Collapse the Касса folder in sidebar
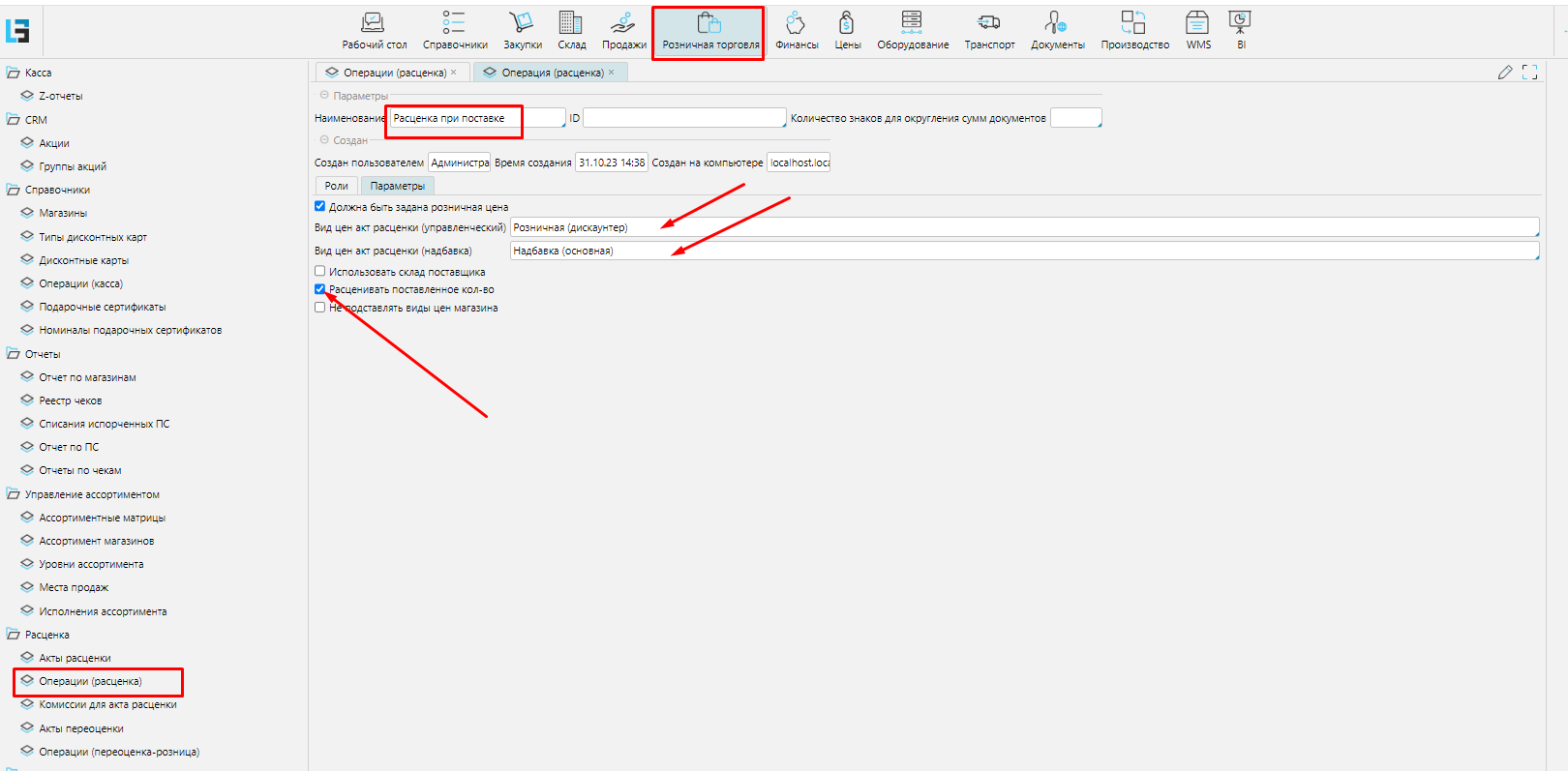 click(14, 73)
